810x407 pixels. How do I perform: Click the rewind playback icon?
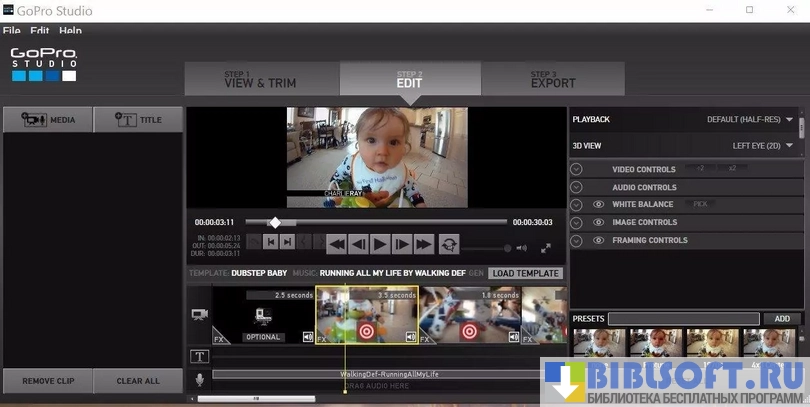click(x=337, y=243)
